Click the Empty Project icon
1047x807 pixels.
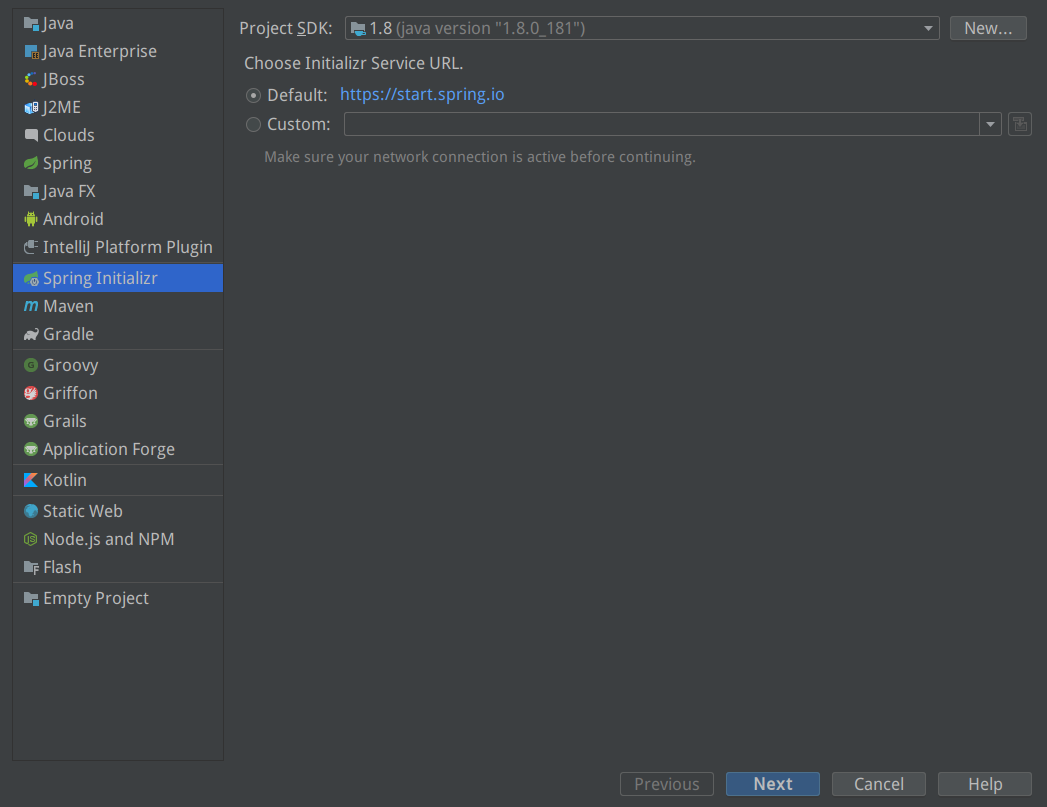tap(31, 599)
